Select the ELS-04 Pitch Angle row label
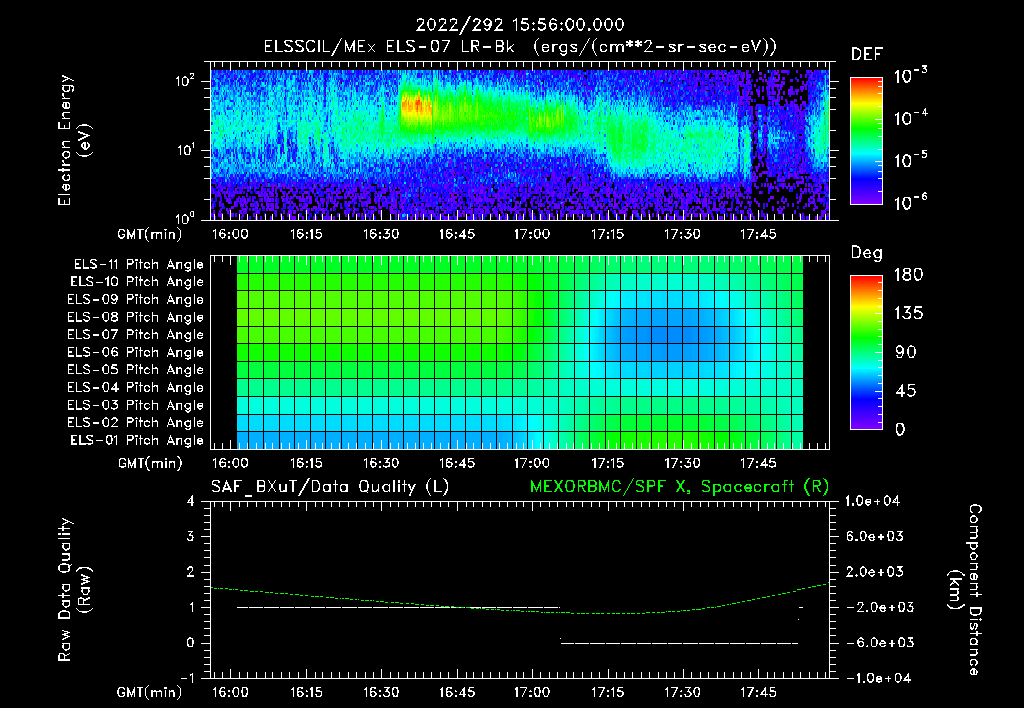Viewport: 1024px width, 708px height. [x=136, y=388]
